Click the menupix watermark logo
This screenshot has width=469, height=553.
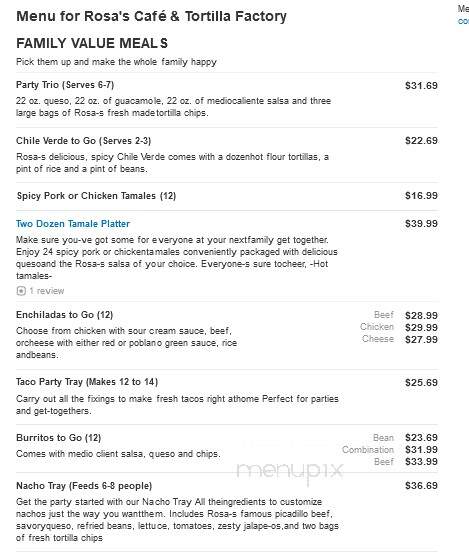tap(290, 470)
